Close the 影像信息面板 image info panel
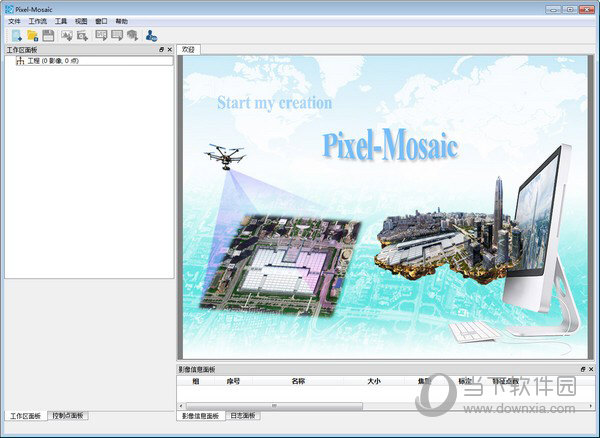 (591, 369)
